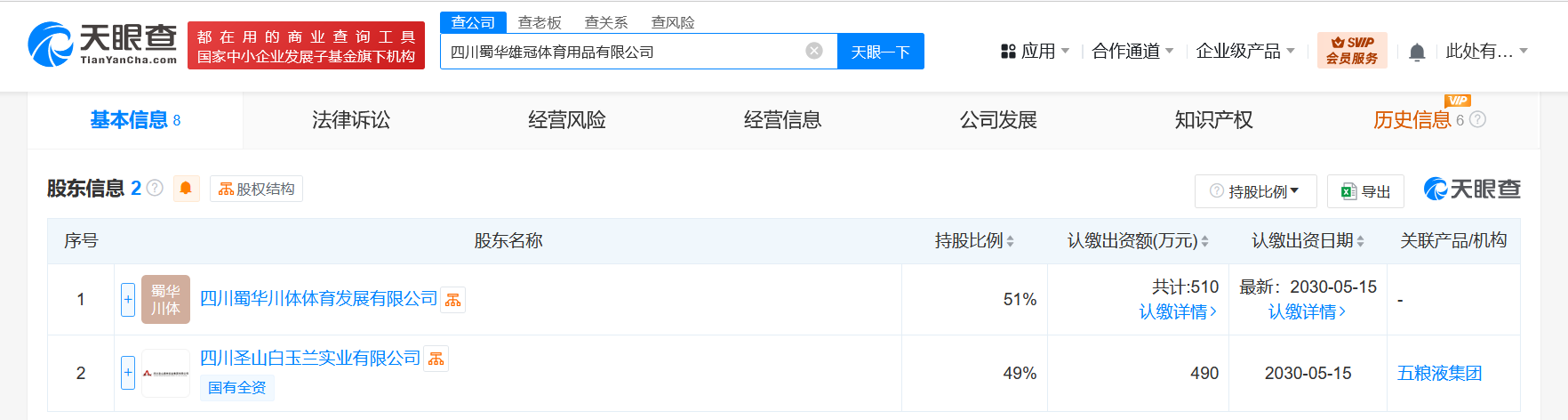Select the 查关系 search tab
Image resolution: width=1568 pixels, height=420 pixels.
point(606,22)
